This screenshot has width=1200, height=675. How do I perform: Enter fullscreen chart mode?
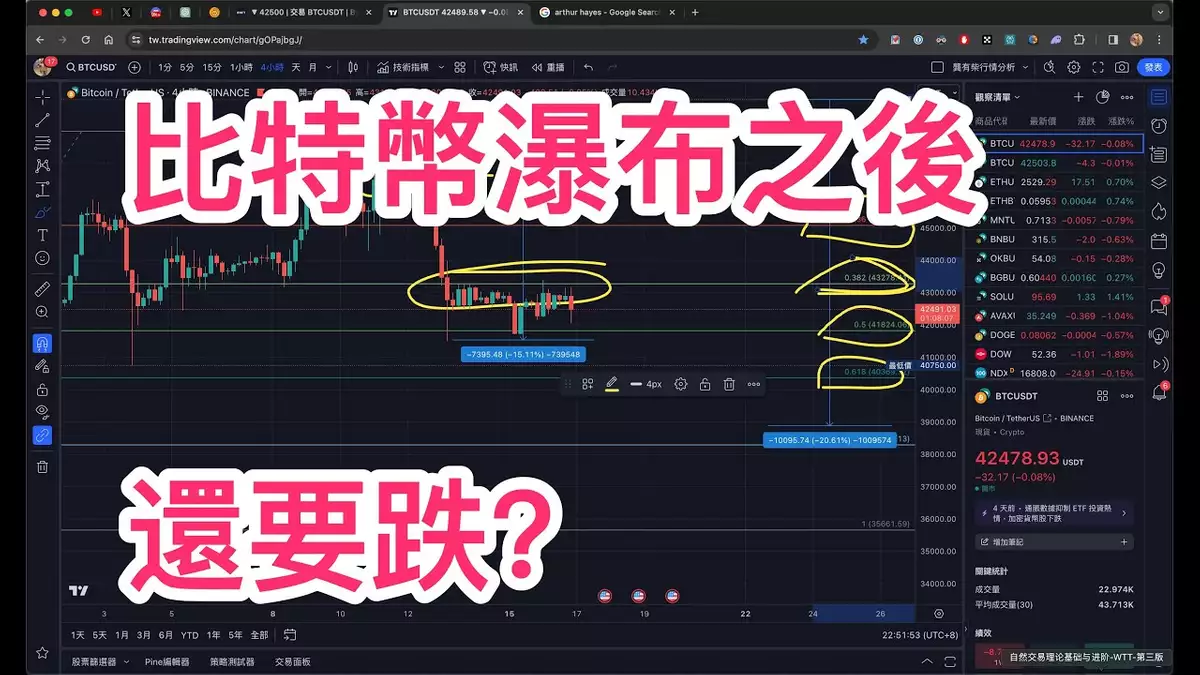(1097, 67)
